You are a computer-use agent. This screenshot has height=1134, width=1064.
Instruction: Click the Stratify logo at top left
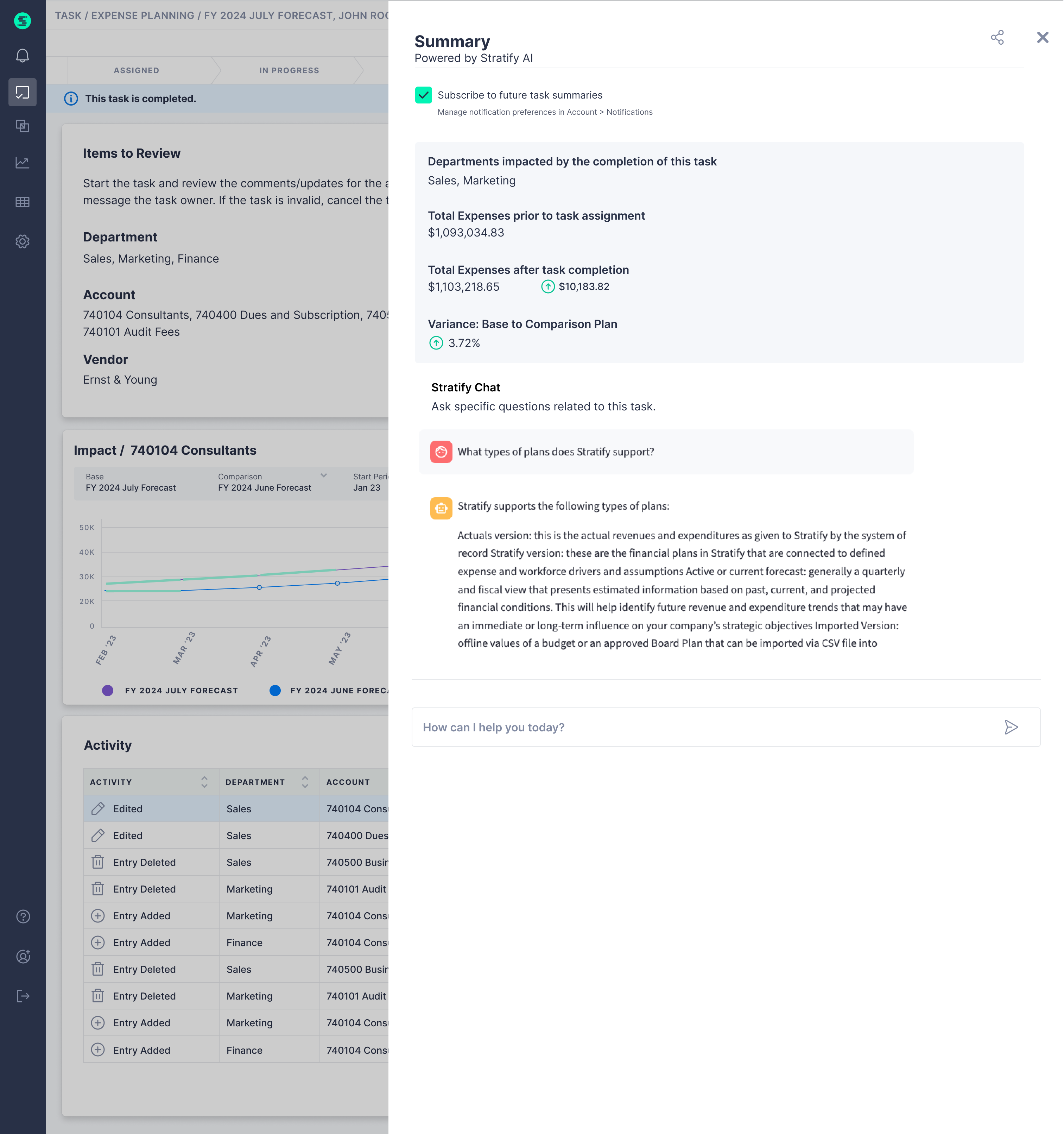23,21
